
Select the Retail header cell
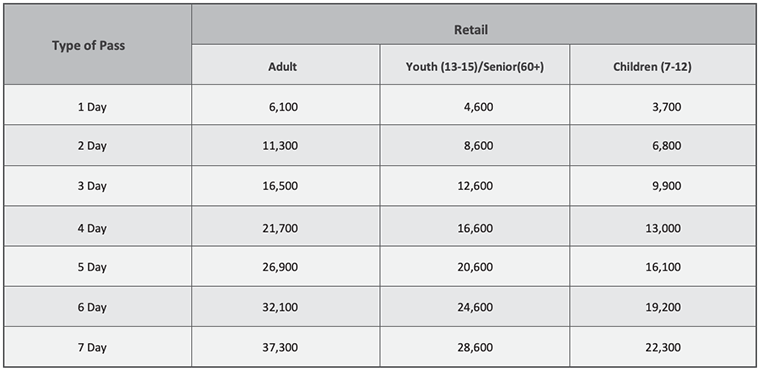click(473, 24)
